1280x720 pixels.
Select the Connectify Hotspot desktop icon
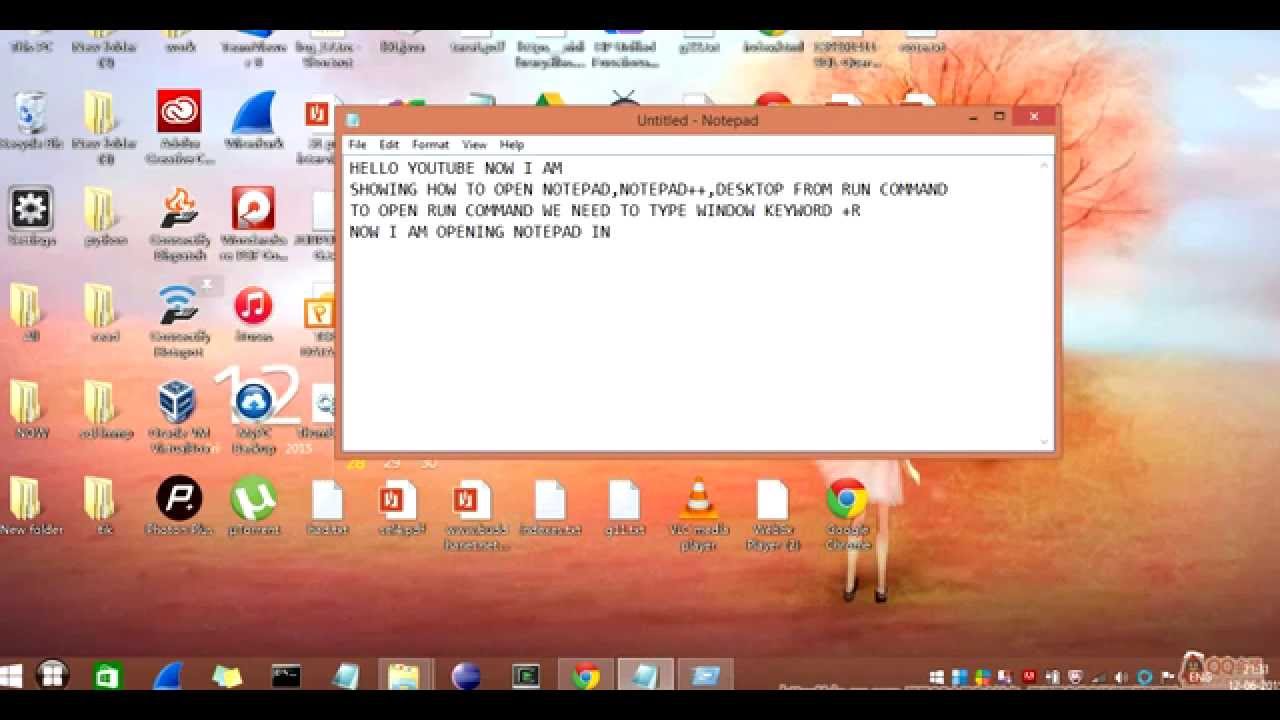tap(179, 320)
